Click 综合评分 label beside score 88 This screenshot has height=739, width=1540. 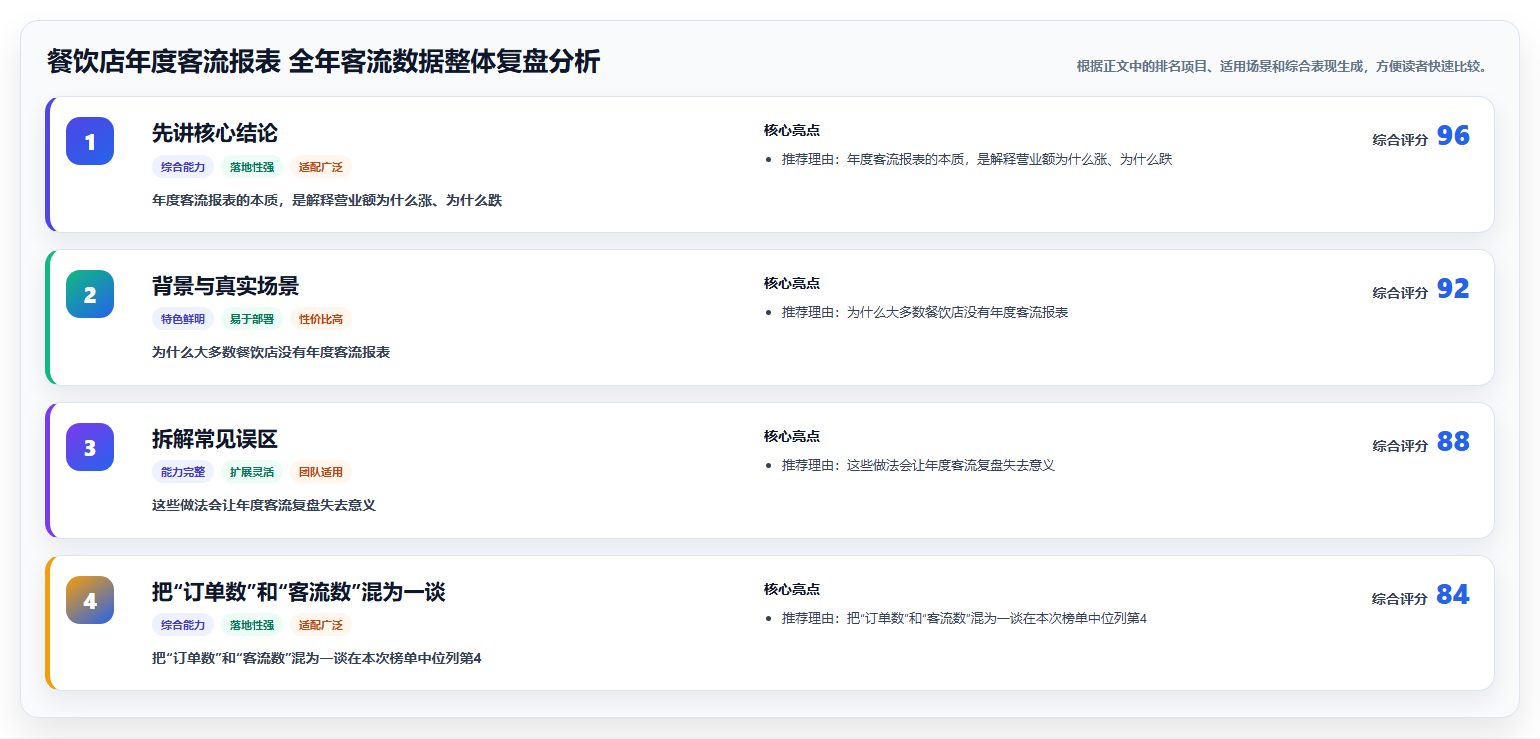[x=1400, y=446]
